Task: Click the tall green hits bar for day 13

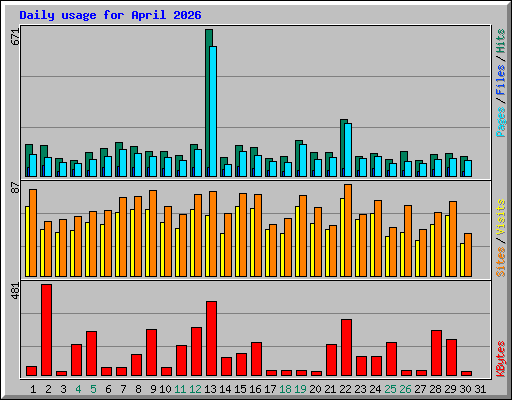Action: [x=208, y=103]
